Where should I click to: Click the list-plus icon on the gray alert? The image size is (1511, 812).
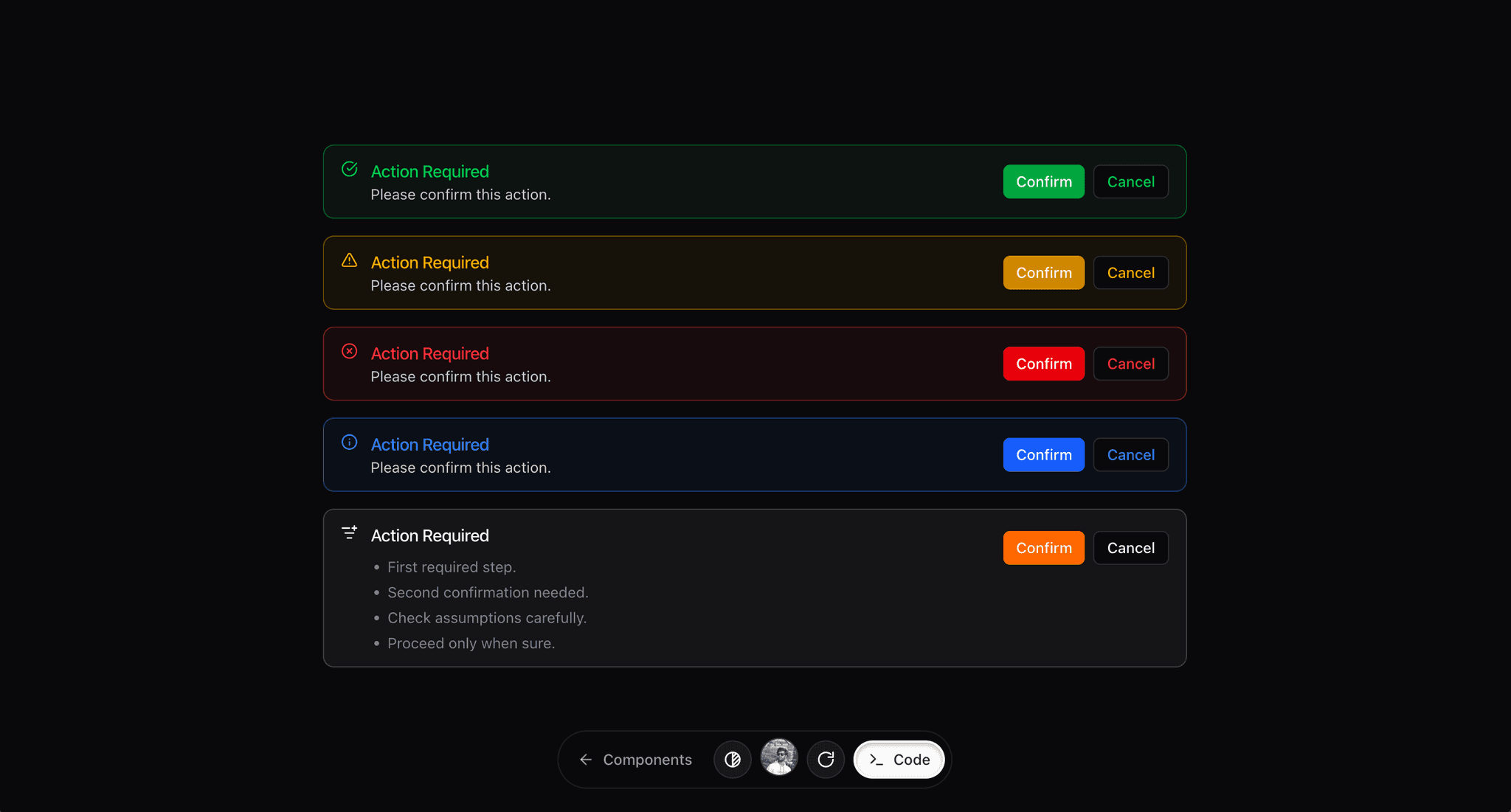click(x=350, y=532)
